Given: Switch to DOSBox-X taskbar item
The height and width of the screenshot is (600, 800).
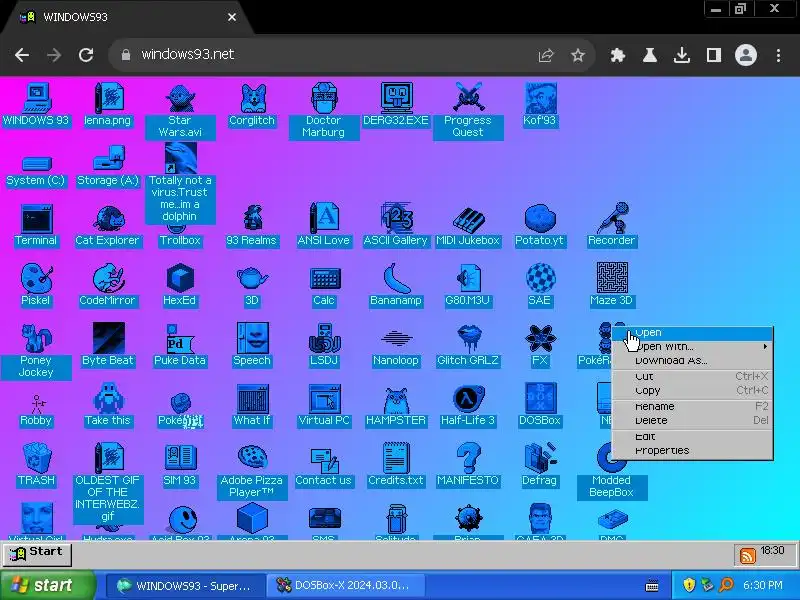Looking at the screenshot, I should pos(346,585).
